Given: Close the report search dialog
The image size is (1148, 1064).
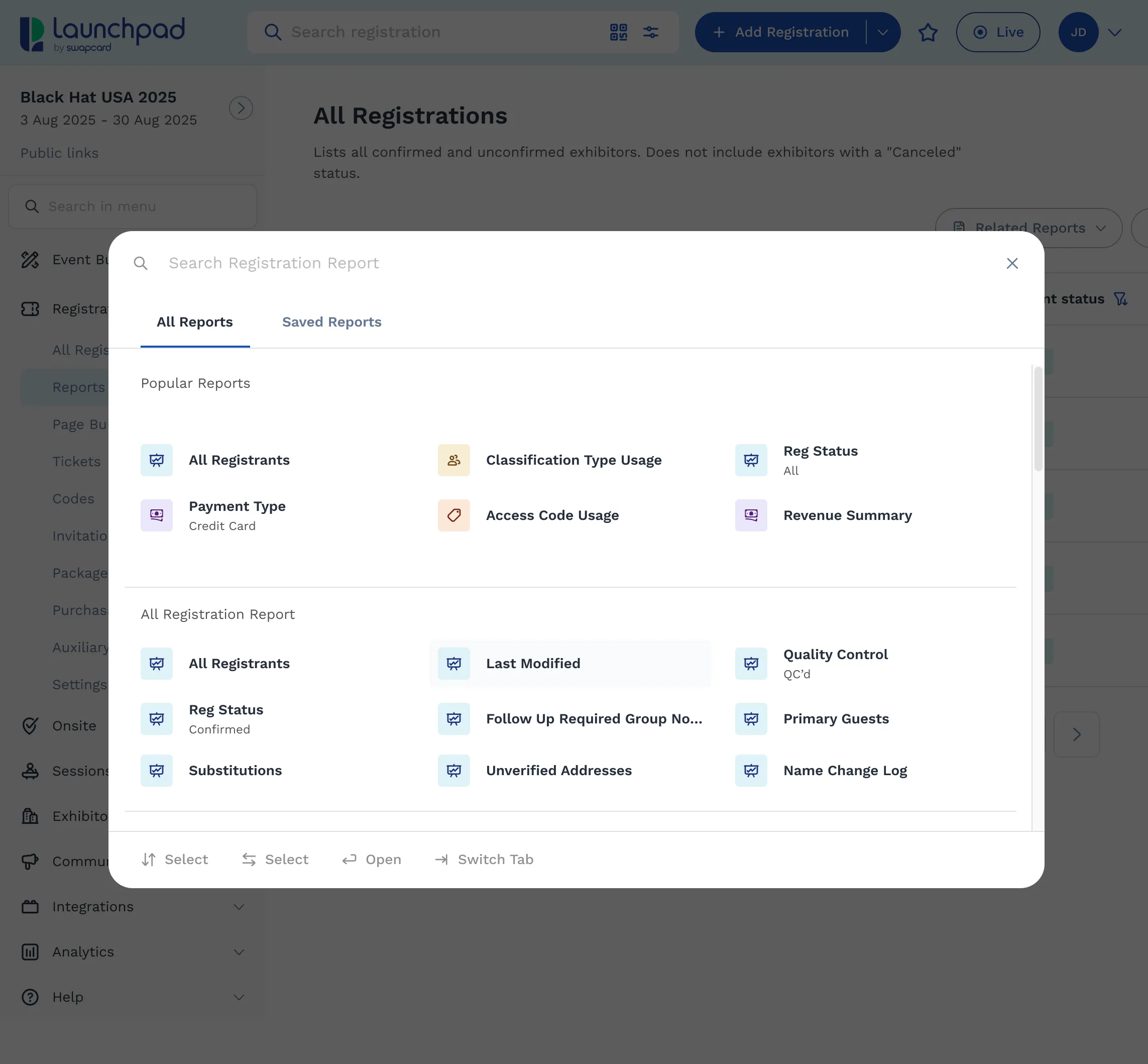Looking at the screenshot, I should click(x=1012, y=263).
